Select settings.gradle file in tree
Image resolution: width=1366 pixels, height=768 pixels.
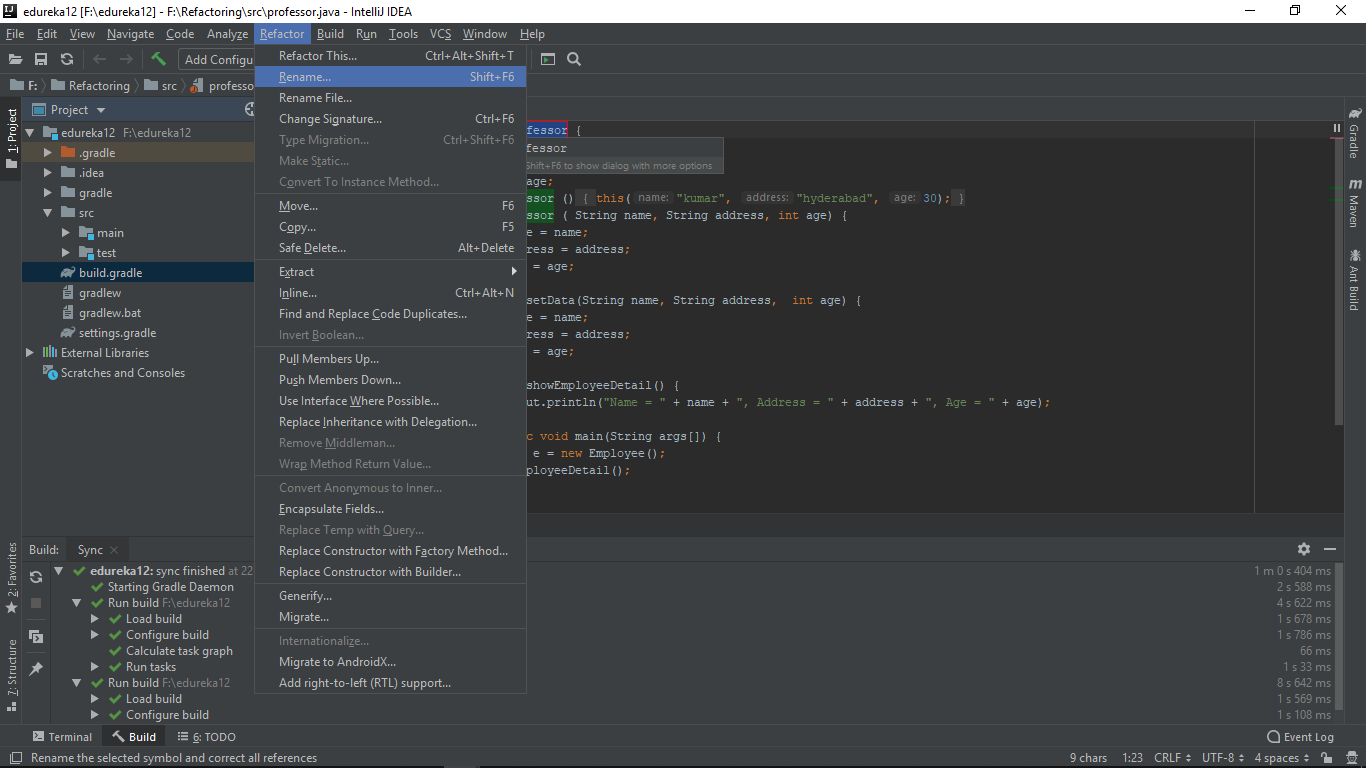(118, 333)
